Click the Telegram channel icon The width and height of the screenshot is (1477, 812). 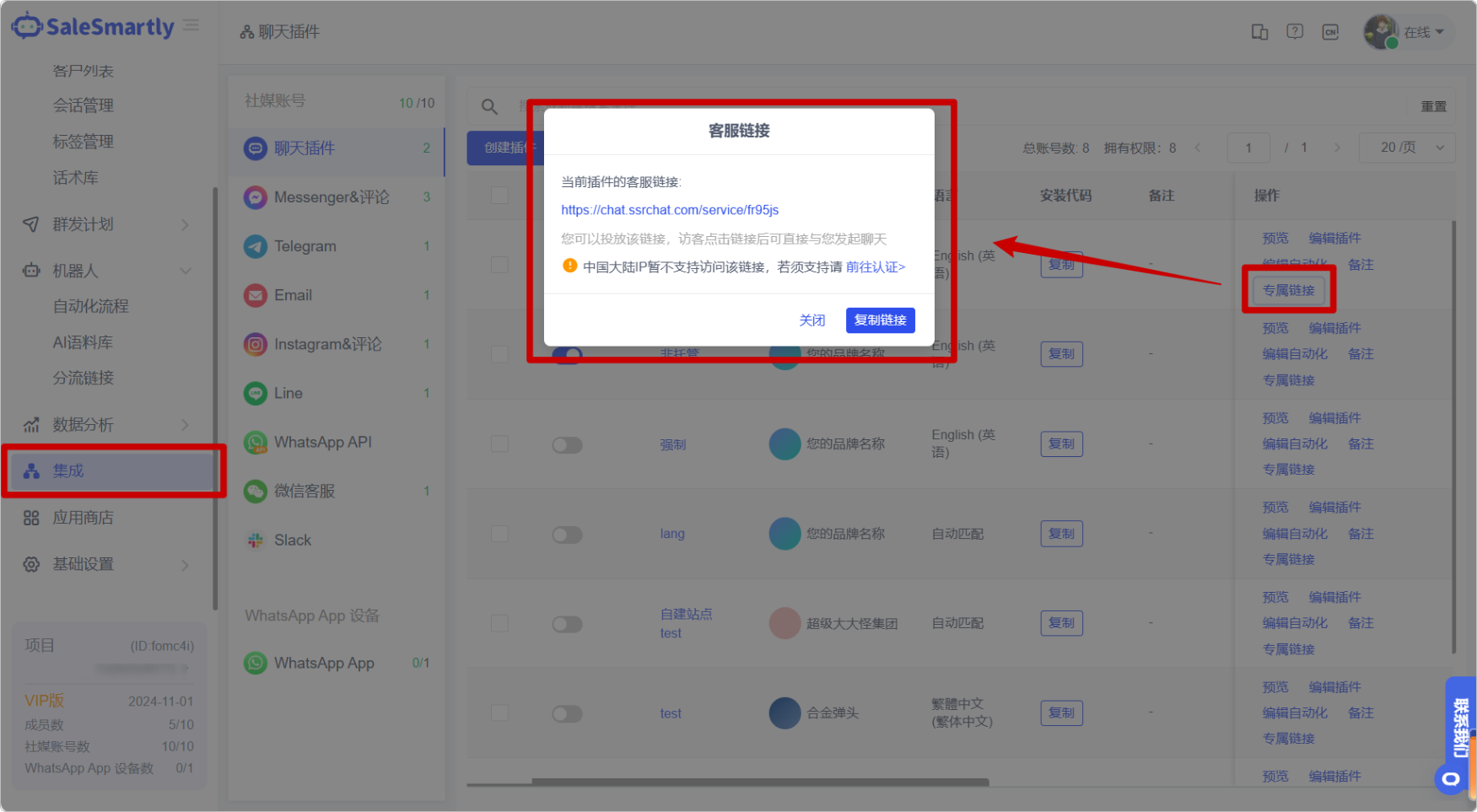tap(256, 246)
